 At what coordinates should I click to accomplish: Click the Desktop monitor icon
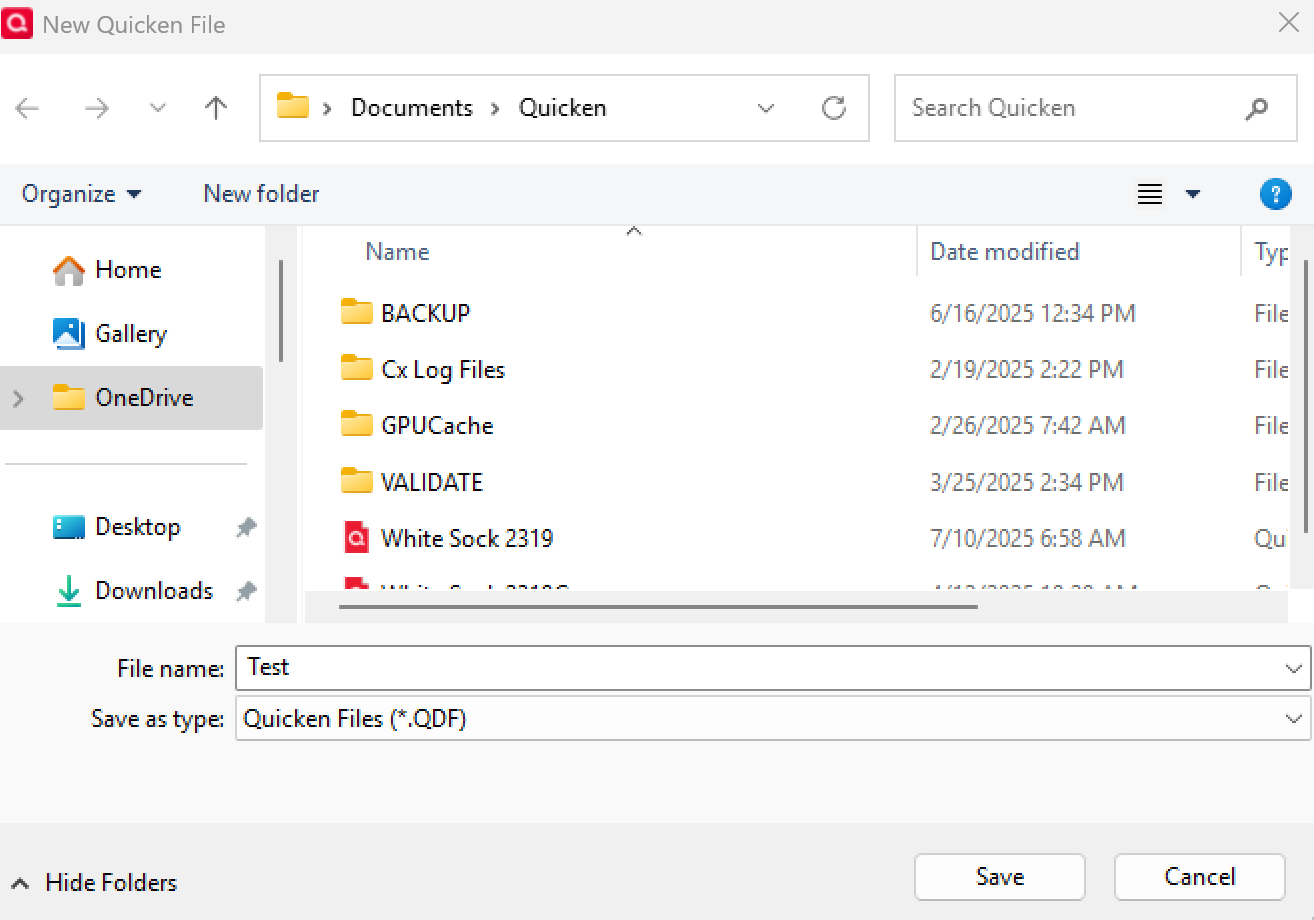69,527
